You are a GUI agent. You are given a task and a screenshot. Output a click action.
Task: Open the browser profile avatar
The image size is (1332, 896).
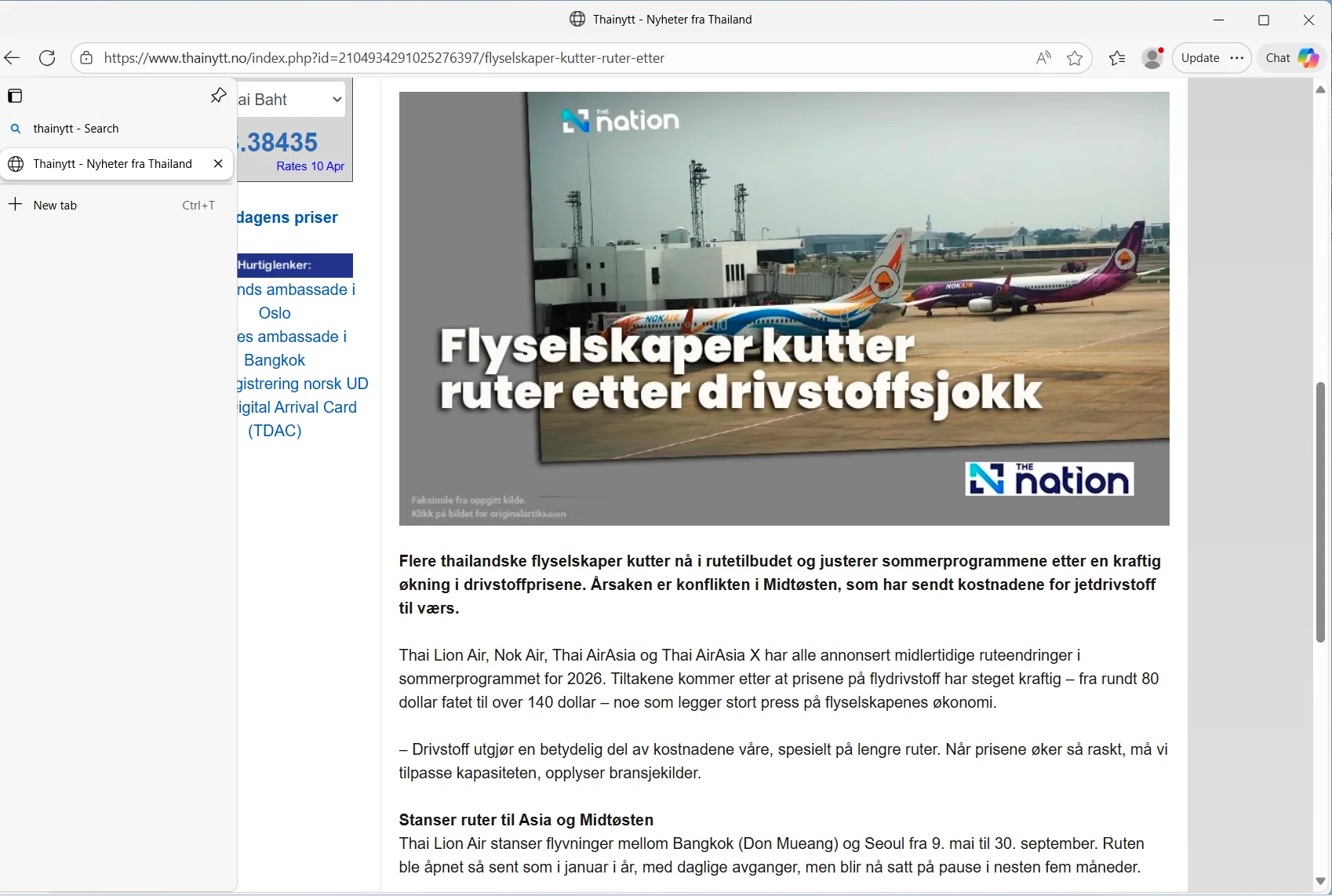[1152, 57]
